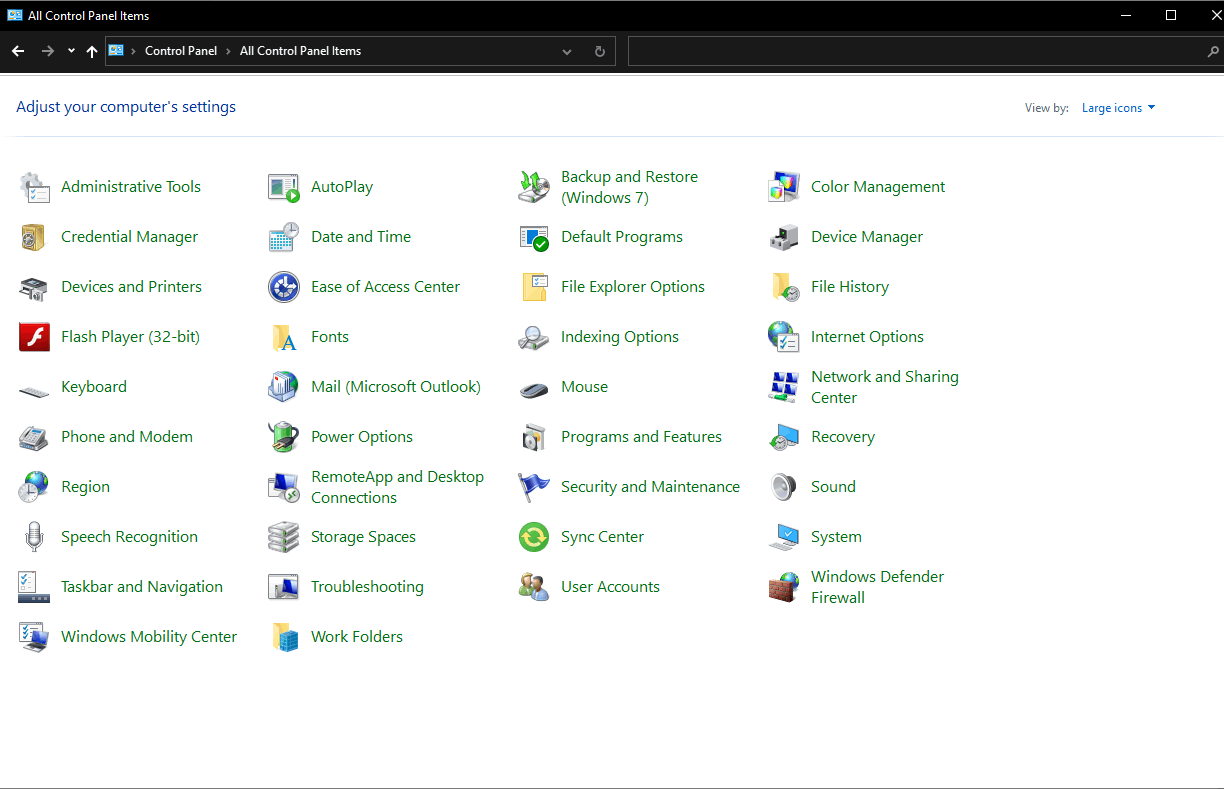Screen dimensions: 1224x789
Task: Open the Device Manager icon
Action: pyautogui.click(x=784, y=237)
